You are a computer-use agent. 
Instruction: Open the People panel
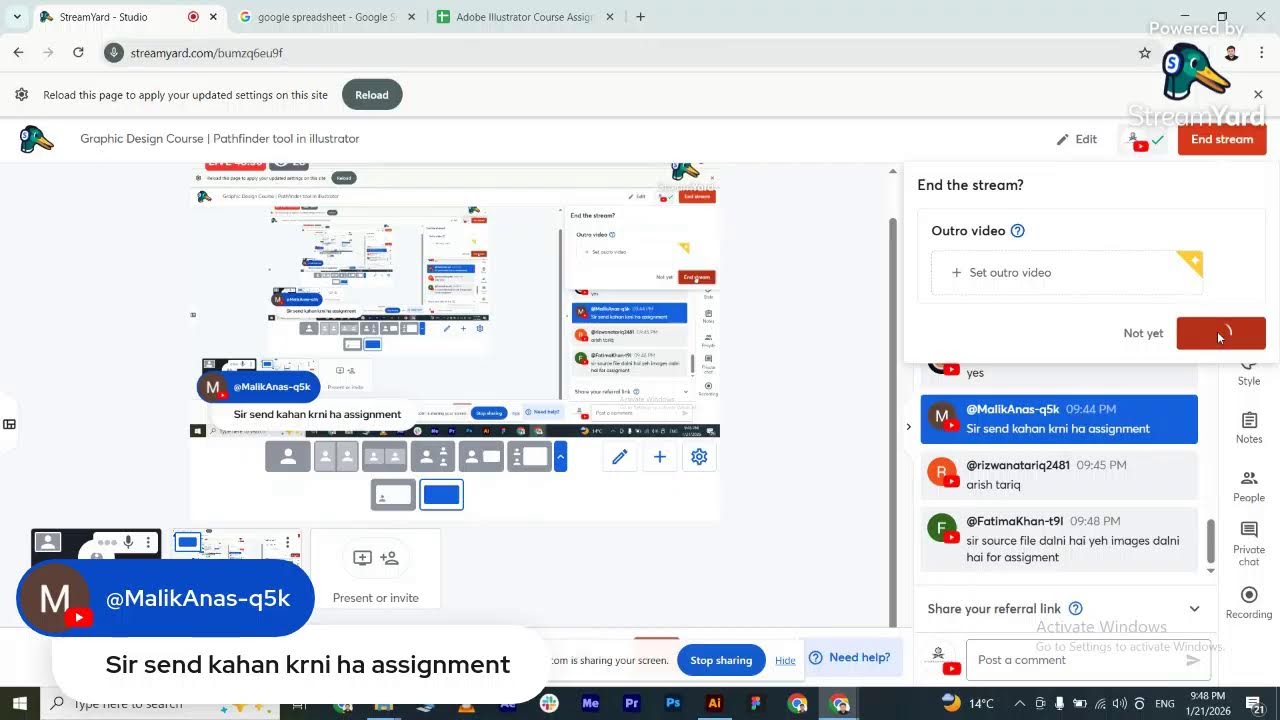(1249, 486)
